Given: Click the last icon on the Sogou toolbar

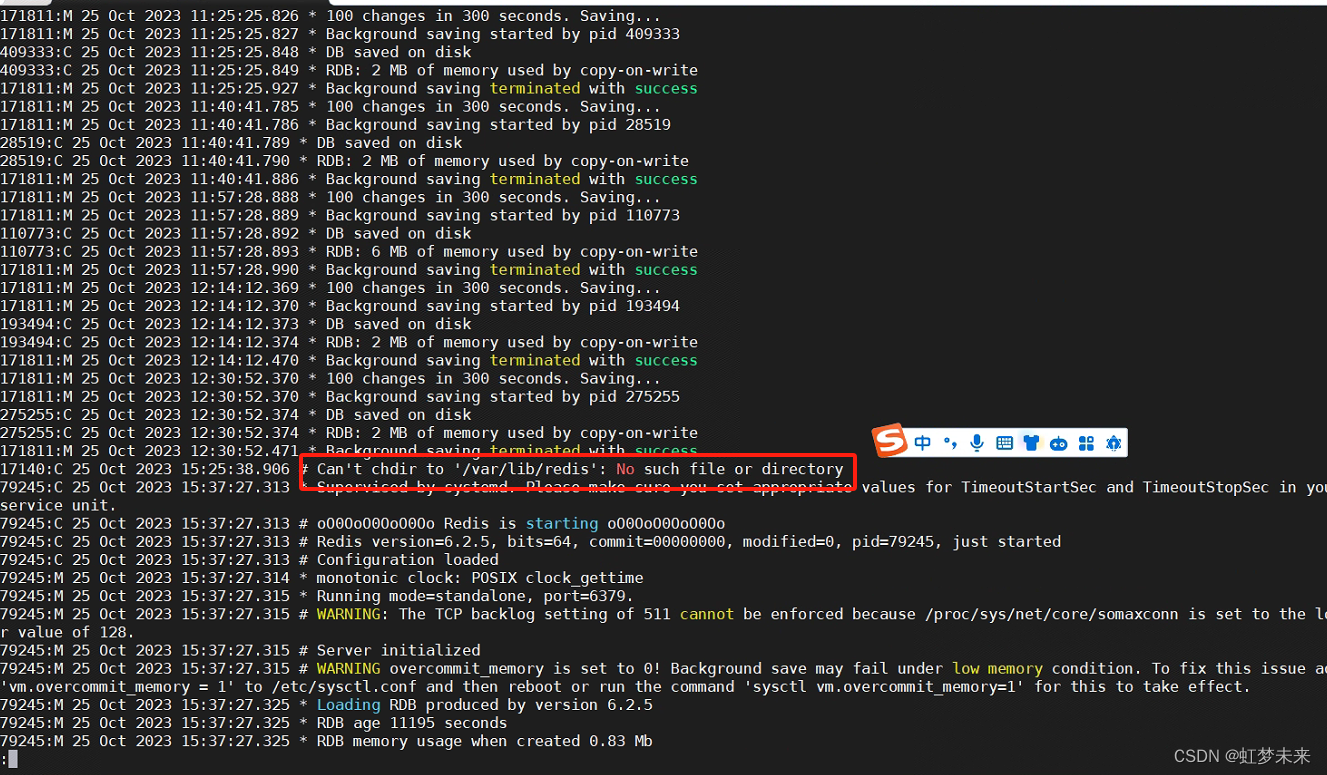Looking at the screenshot, I should click(x=1113, y=443).
